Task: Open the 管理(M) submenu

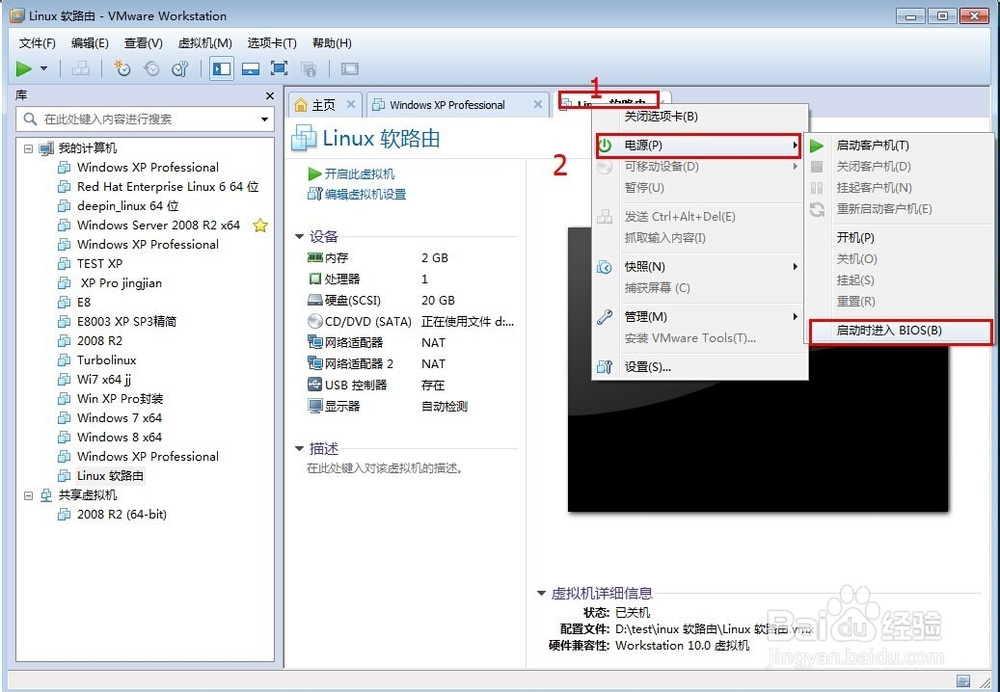Action: click(x=700, y=317)
